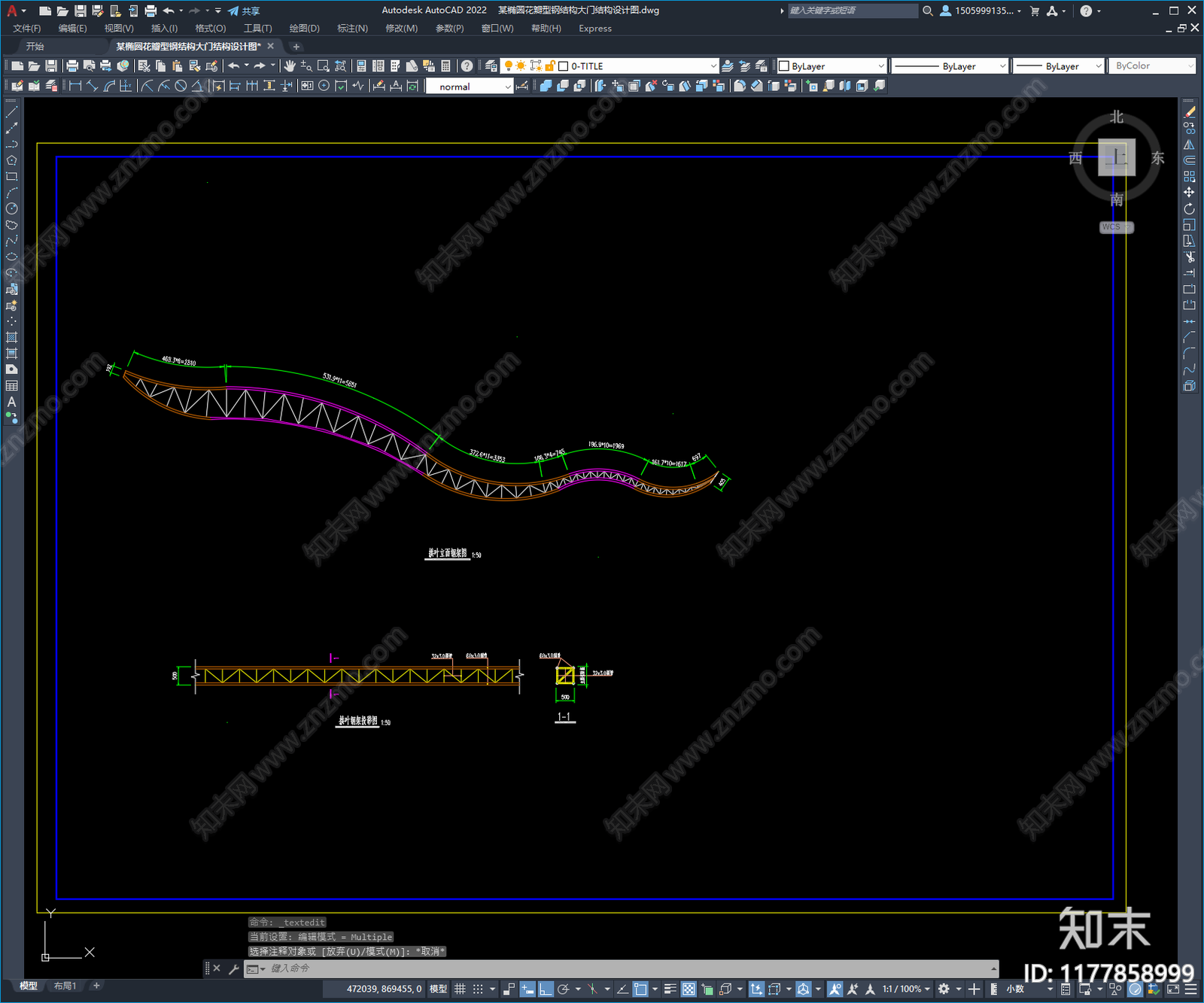
Task: Toggle the drawing grid display
Action: coord(460,989)
